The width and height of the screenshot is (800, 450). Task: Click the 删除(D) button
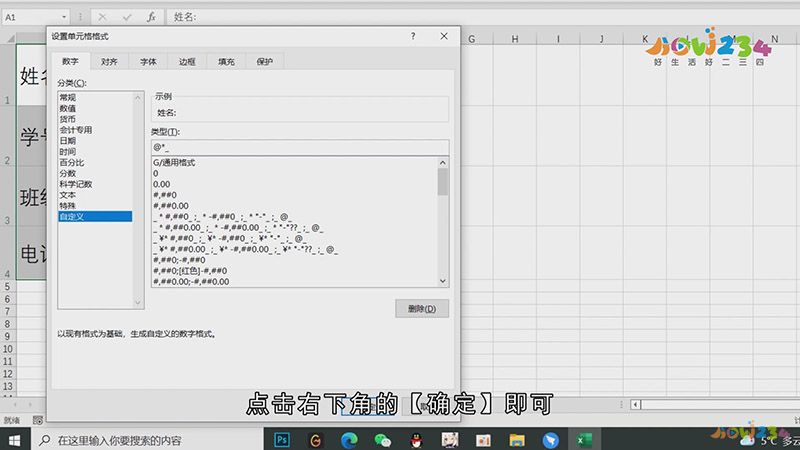[422, 309]
